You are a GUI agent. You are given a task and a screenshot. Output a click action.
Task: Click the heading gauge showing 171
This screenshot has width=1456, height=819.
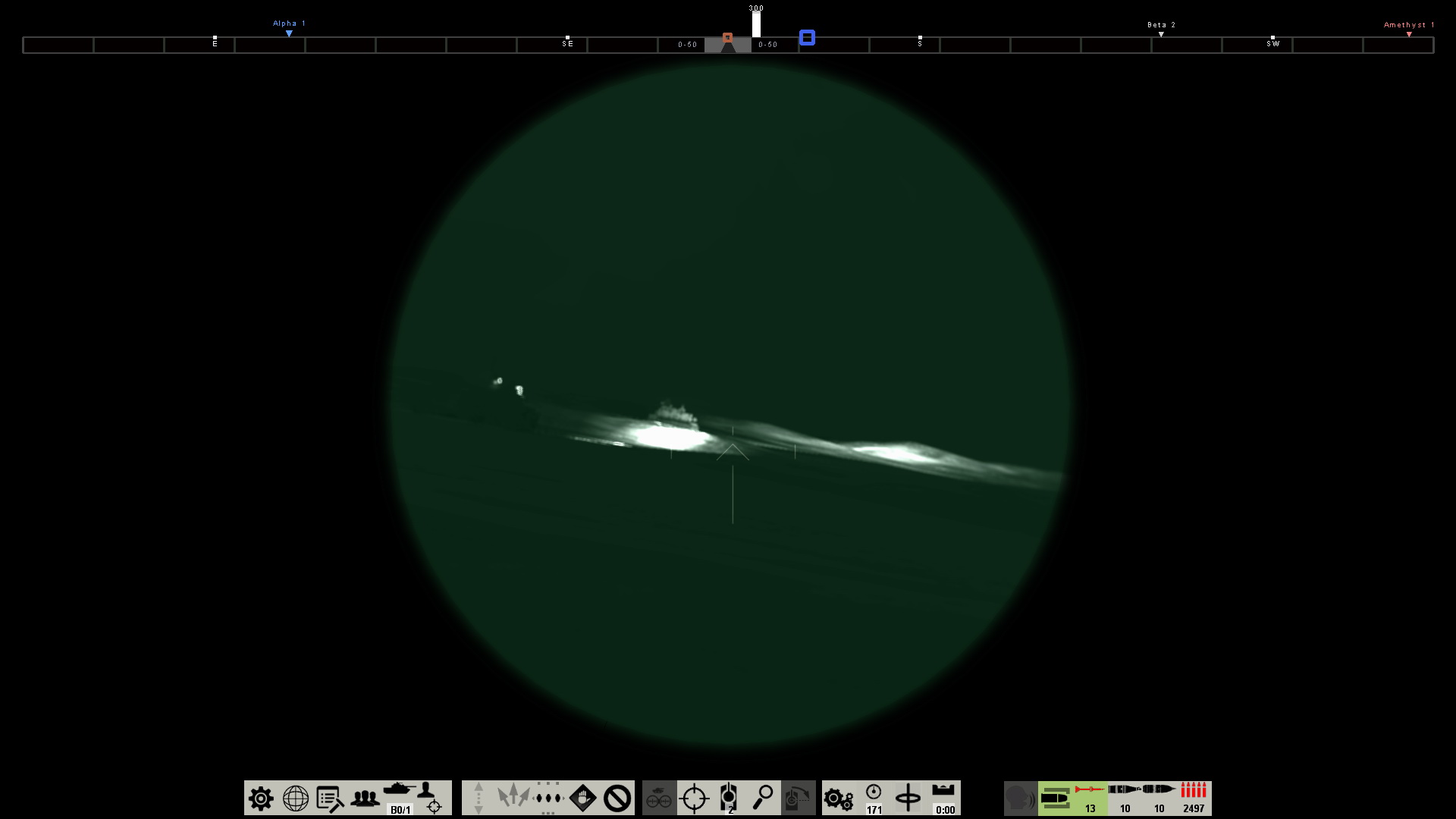(874, 798)
